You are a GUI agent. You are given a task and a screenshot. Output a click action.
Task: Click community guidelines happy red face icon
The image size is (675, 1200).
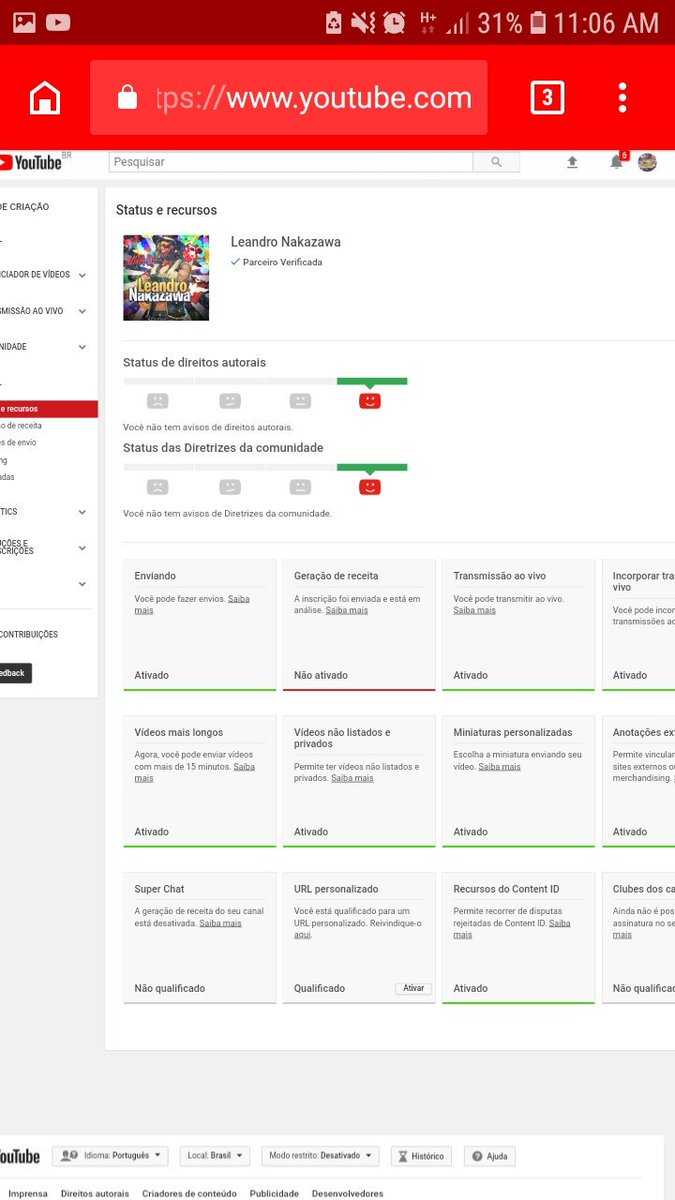370,487
